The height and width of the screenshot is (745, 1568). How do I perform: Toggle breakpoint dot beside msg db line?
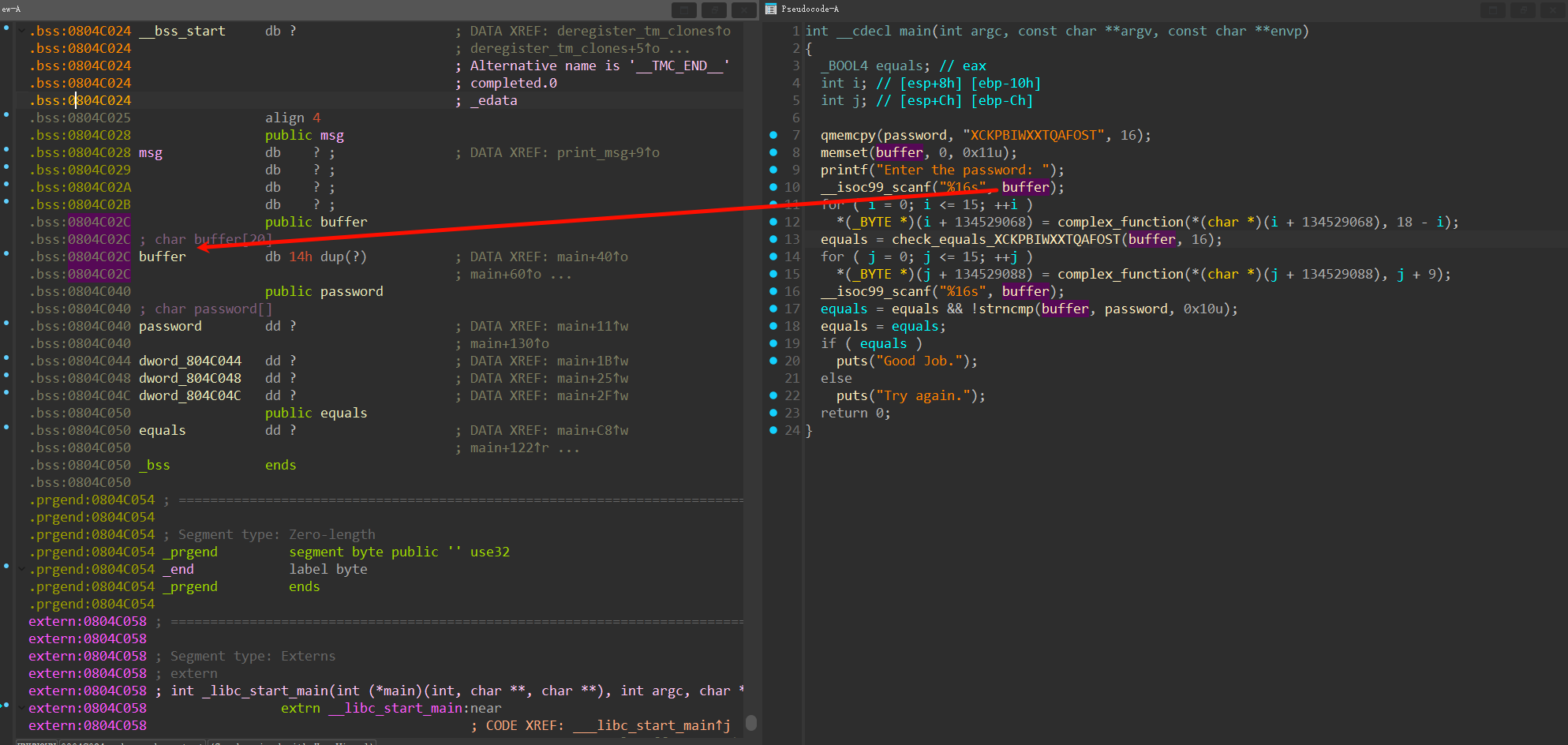pyautogui.click(x=6, y=149)
